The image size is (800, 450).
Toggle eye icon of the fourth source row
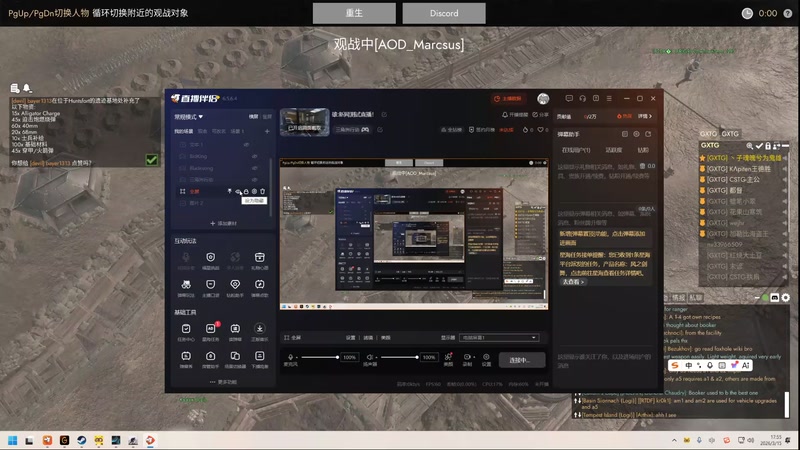[x=254, y=180]
